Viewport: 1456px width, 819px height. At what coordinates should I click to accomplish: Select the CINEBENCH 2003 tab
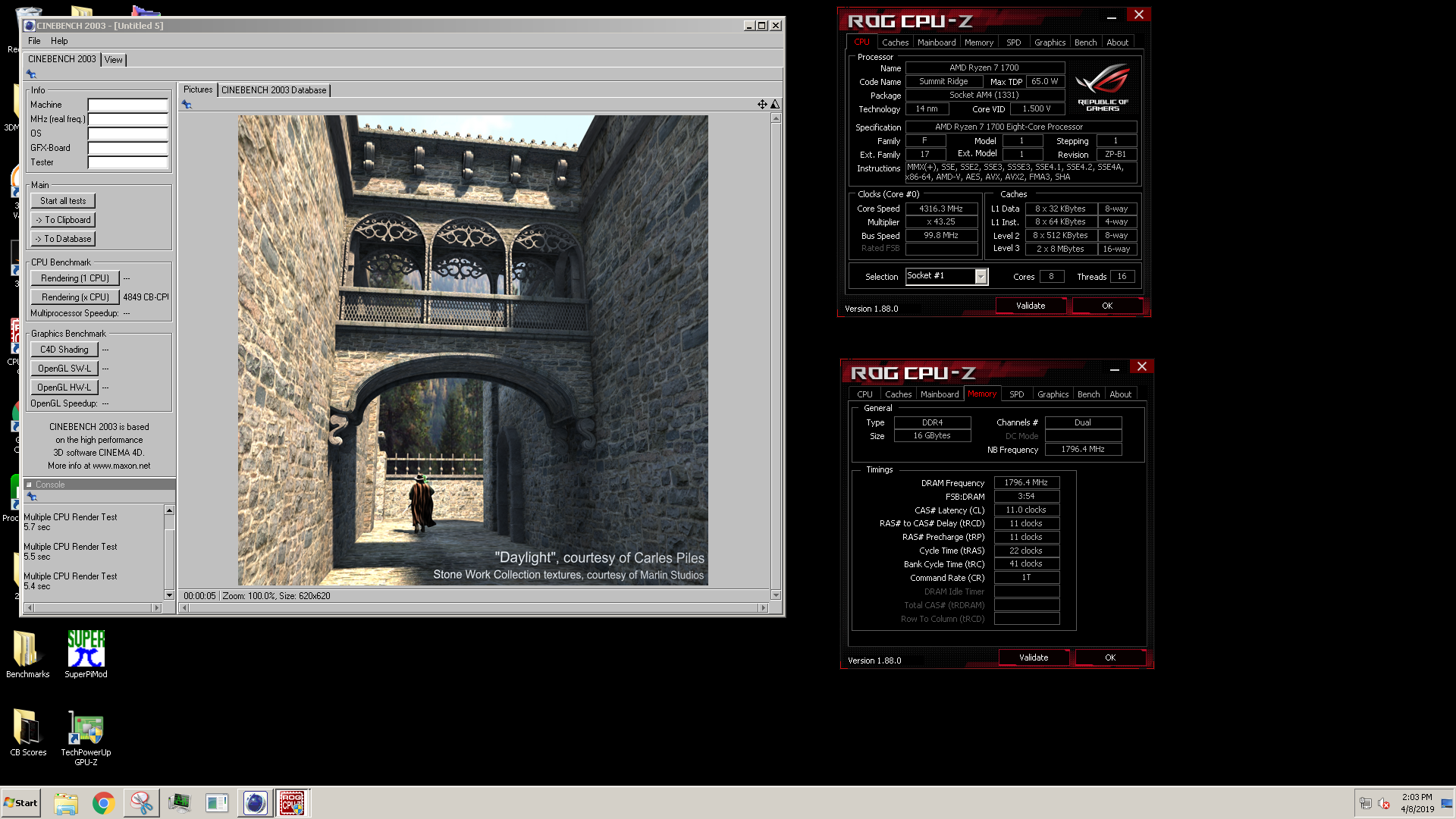pyautogui.click(x=62, y=59)
